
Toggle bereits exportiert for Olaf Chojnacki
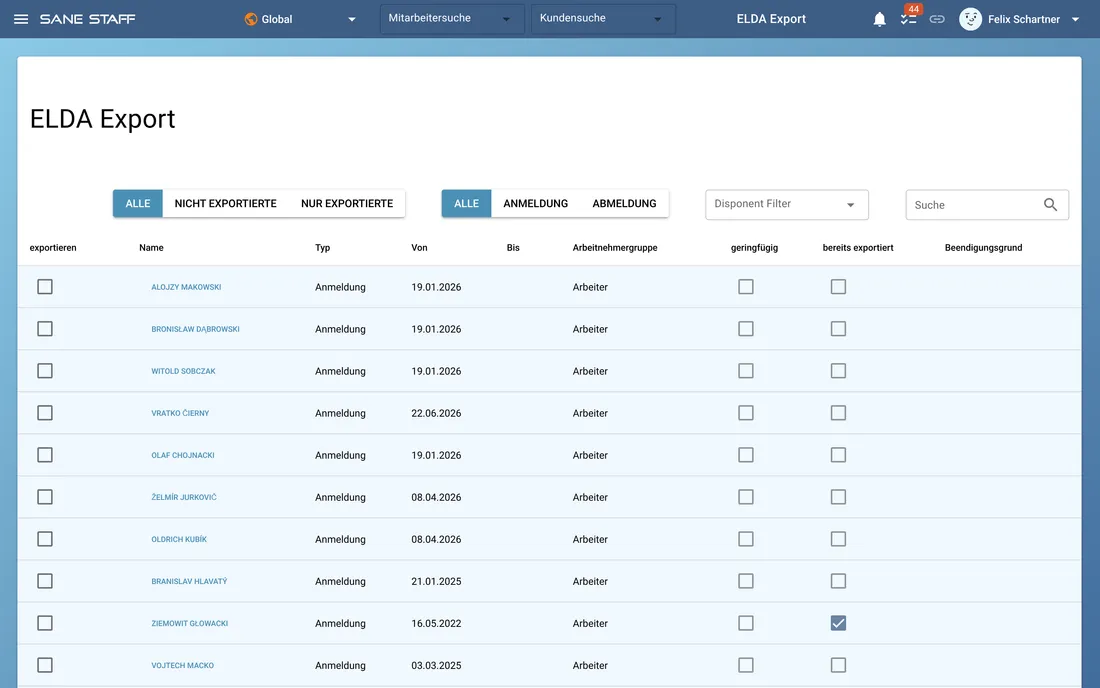tap(838, 455)
